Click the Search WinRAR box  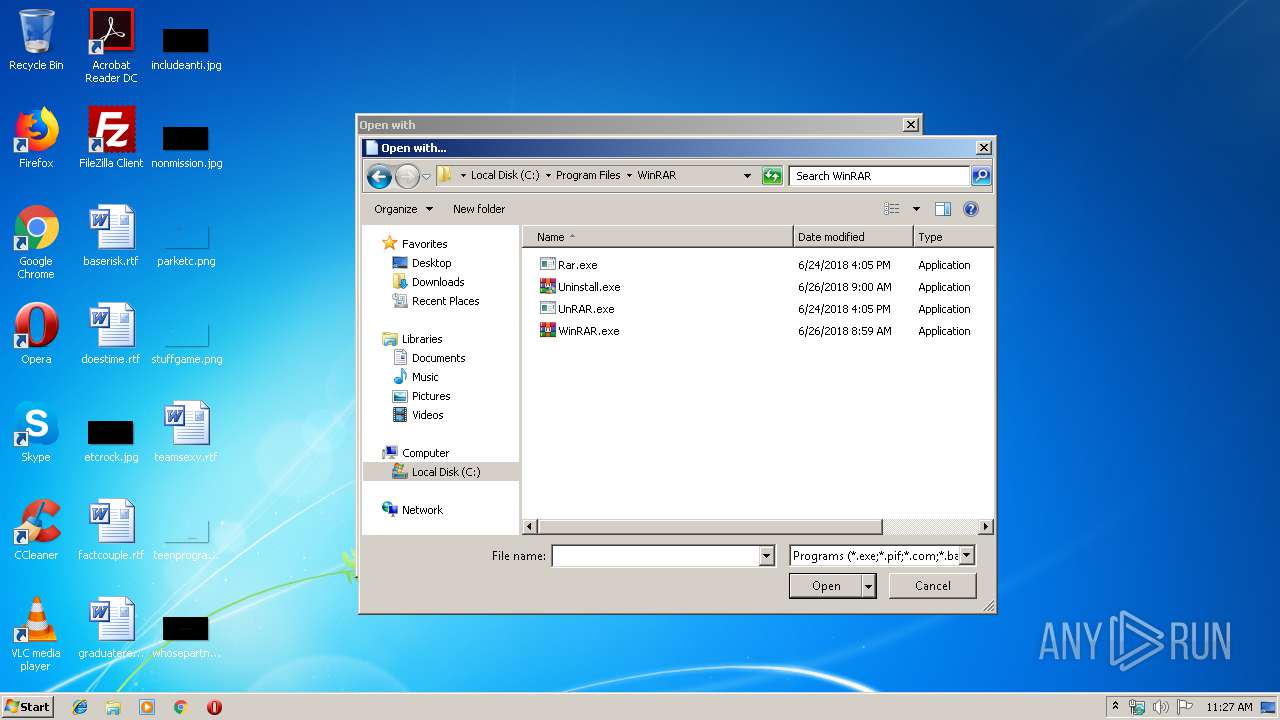[880, 175]
